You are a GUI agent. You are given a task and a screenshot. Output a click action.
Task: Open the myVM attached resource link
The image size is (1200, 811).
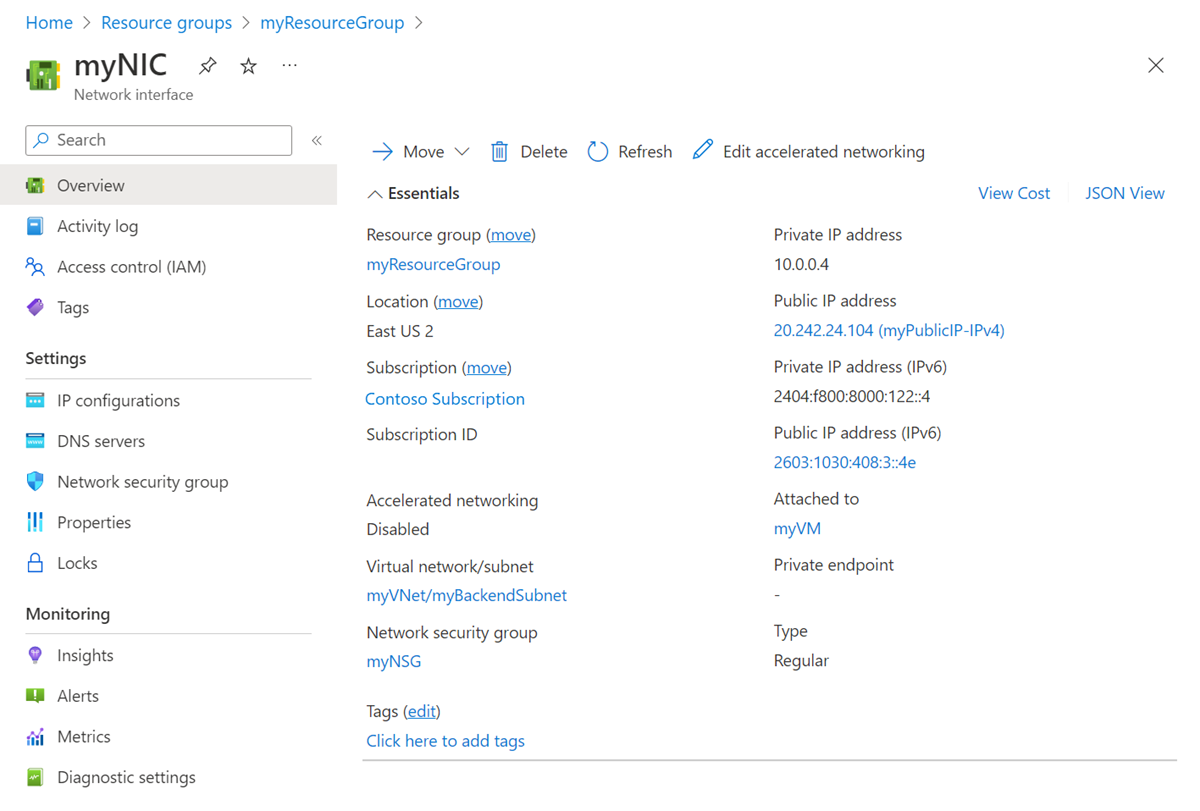pos(797,529)
